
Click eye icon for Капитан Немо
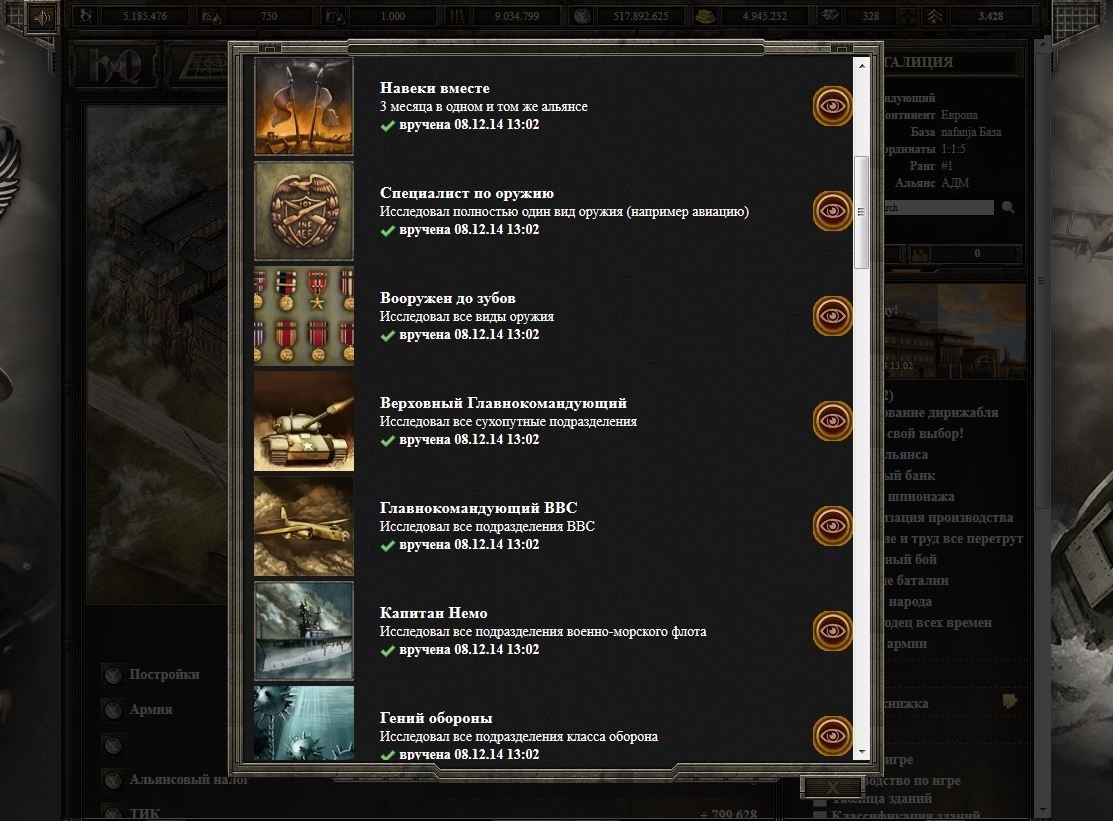[x=832, y=632]
